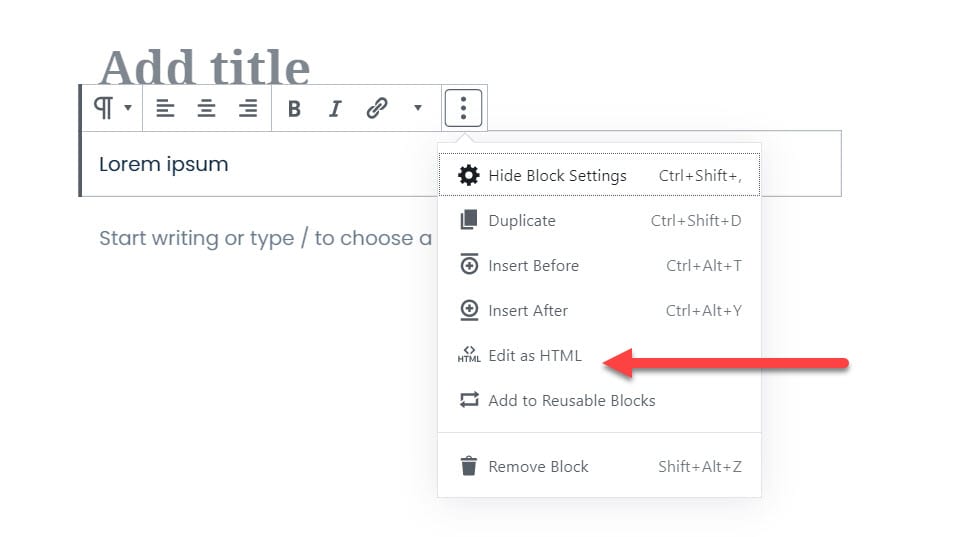Toggle bold formatting
Screen dimensions: 971x537
coord(294,109)
